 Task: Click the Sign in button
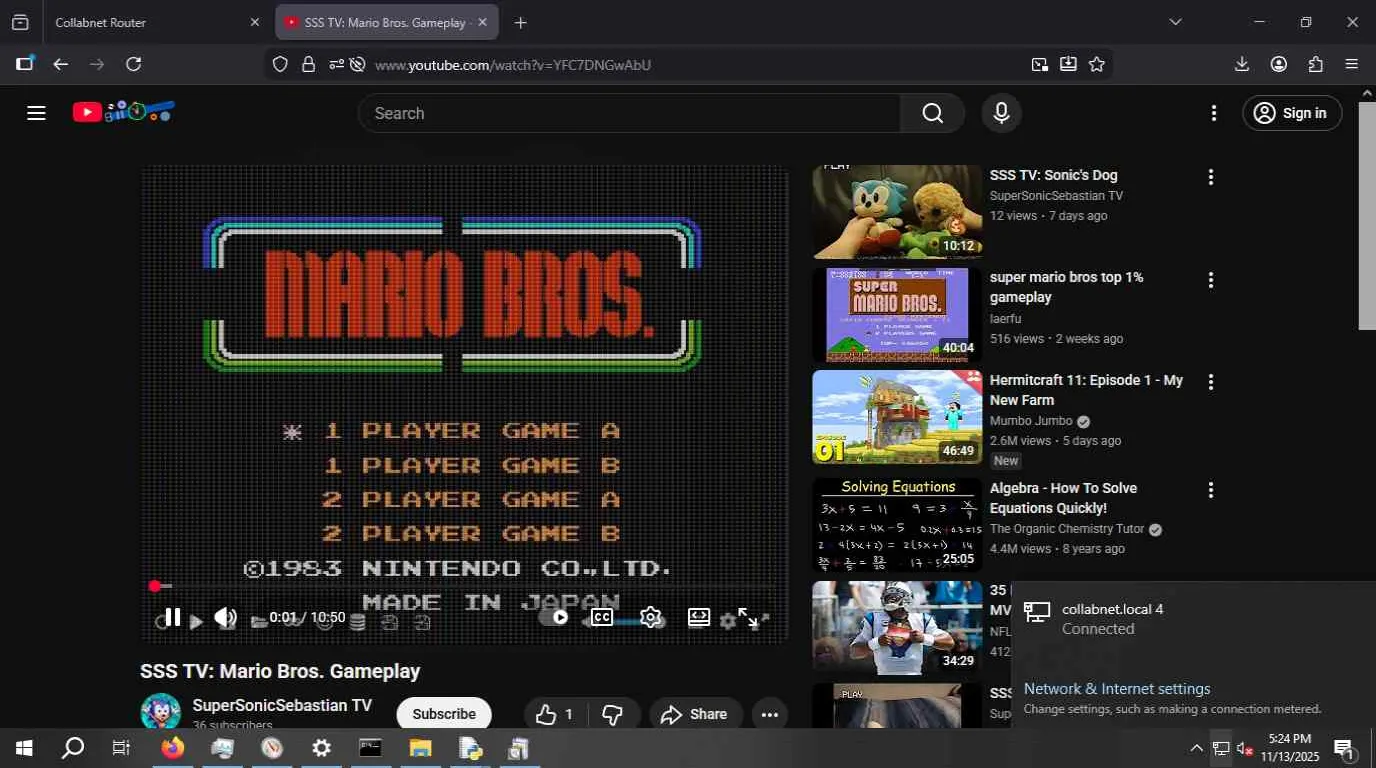coord(1291,113)
